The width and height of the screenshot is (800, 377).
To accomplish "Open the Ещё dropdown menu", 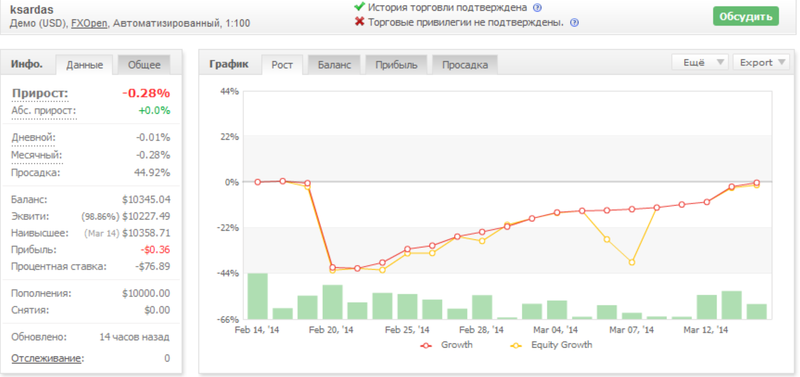I will (x=699, y=63).
